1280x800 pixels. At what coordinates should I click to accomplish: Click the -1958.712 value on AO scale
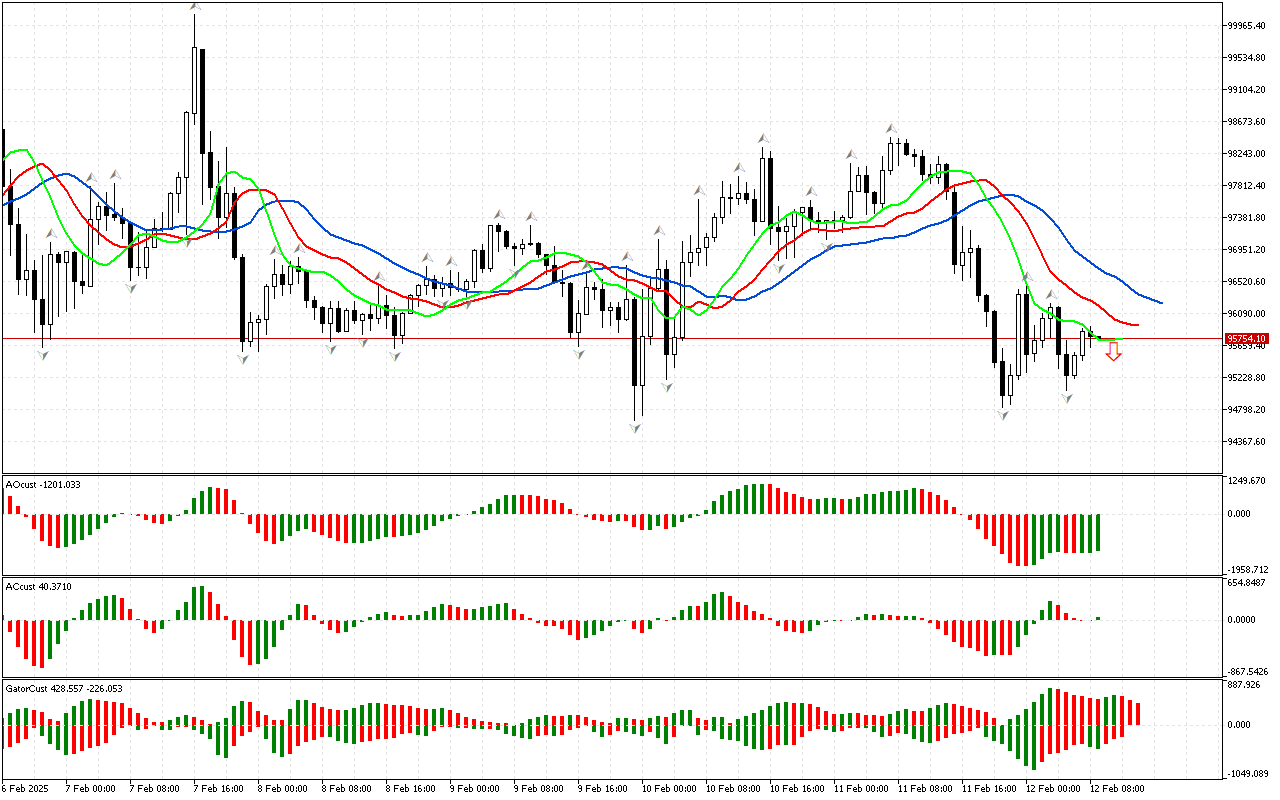click(x=1248, y=568)
